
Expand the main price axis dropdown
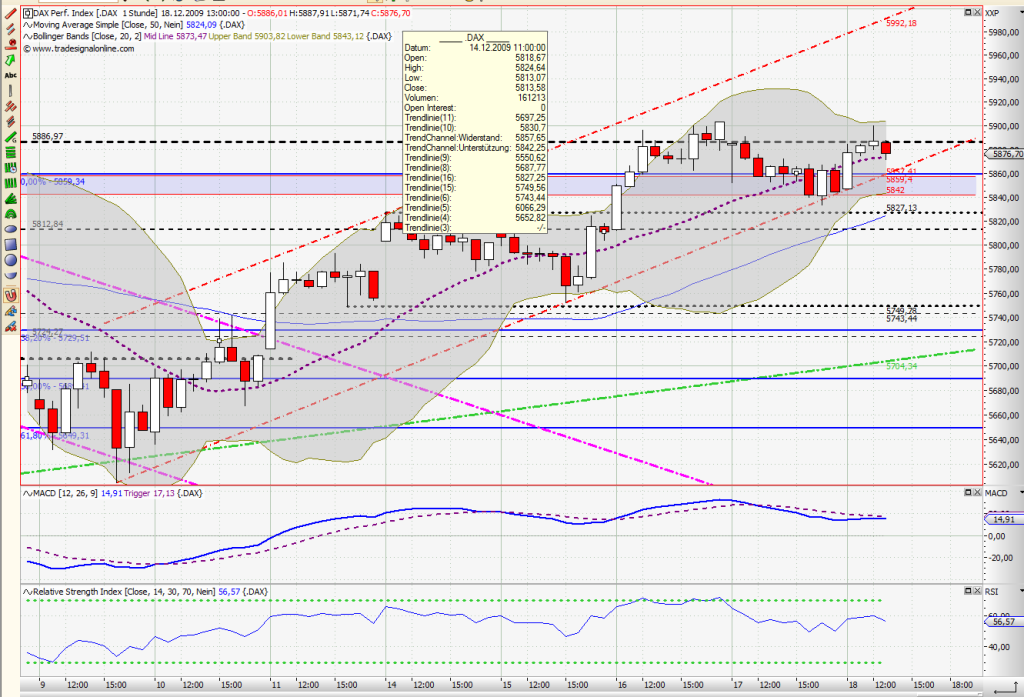coord(1020,12)
